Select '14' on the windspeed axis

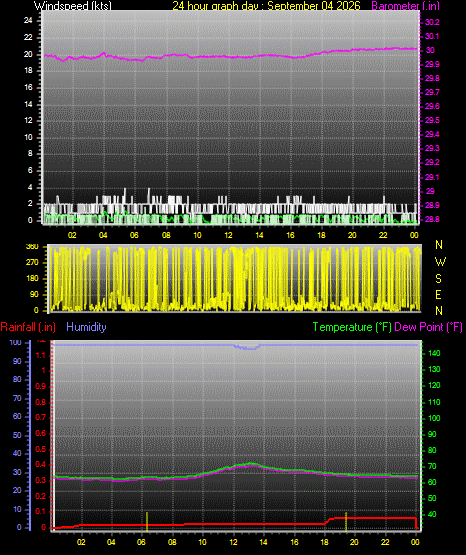tap(28, 104)
